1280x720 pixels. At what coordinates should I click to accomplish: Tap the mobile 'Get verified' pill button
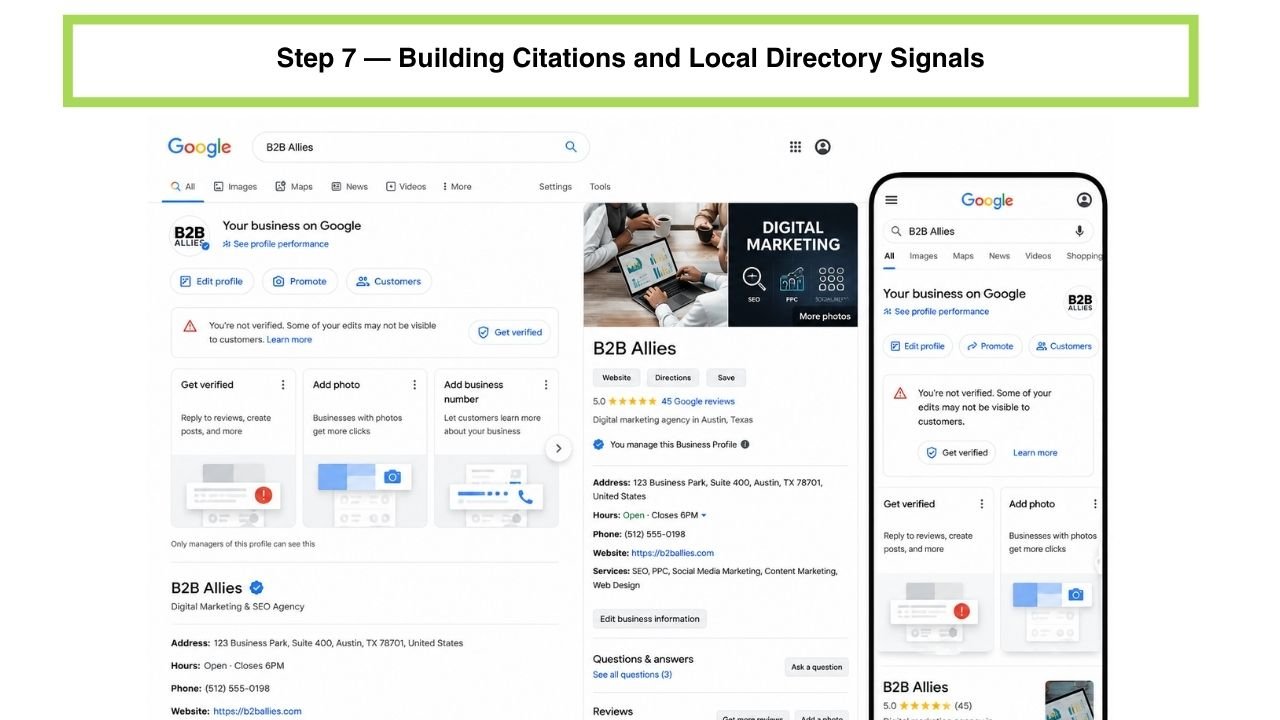957,453
